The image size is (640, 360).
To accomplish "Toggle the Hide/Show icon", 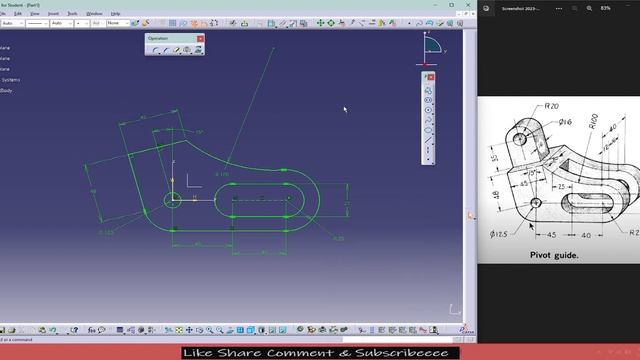I will pyautogui.click(x=272, y=330).
